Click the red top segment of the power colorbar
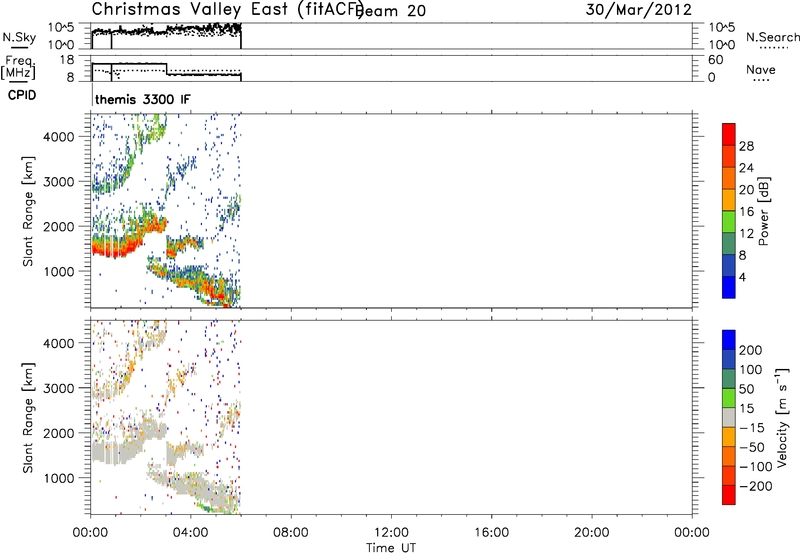Screen dimensions: 800x554 point(729,135)
